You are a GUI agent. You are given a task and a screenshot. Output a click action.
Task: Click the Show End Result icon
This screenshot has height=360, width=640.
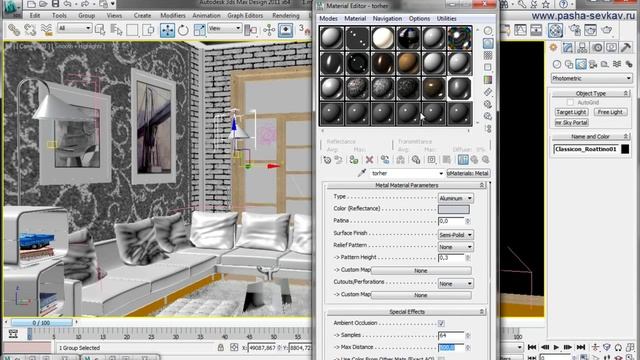463,160
